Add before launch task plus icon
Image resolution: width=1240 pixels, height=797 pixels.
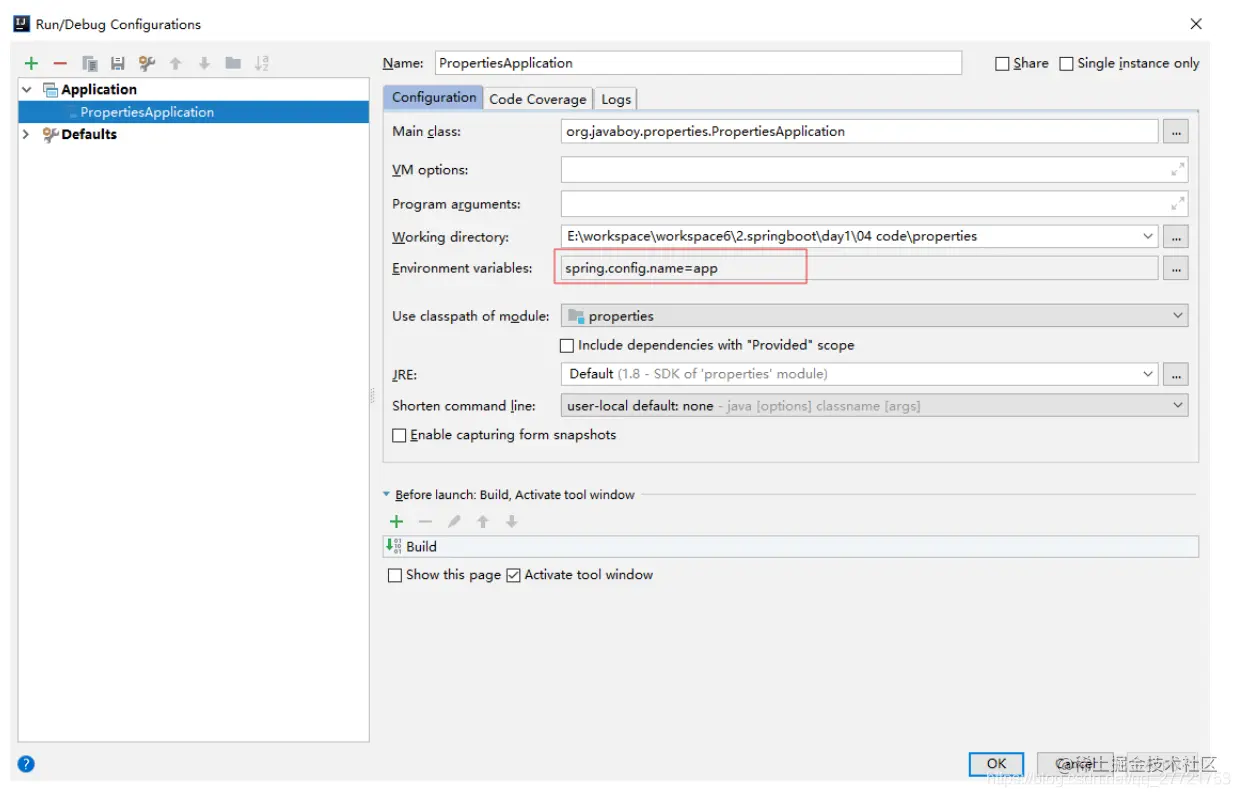pyautogui.click(x=396, y=521)
